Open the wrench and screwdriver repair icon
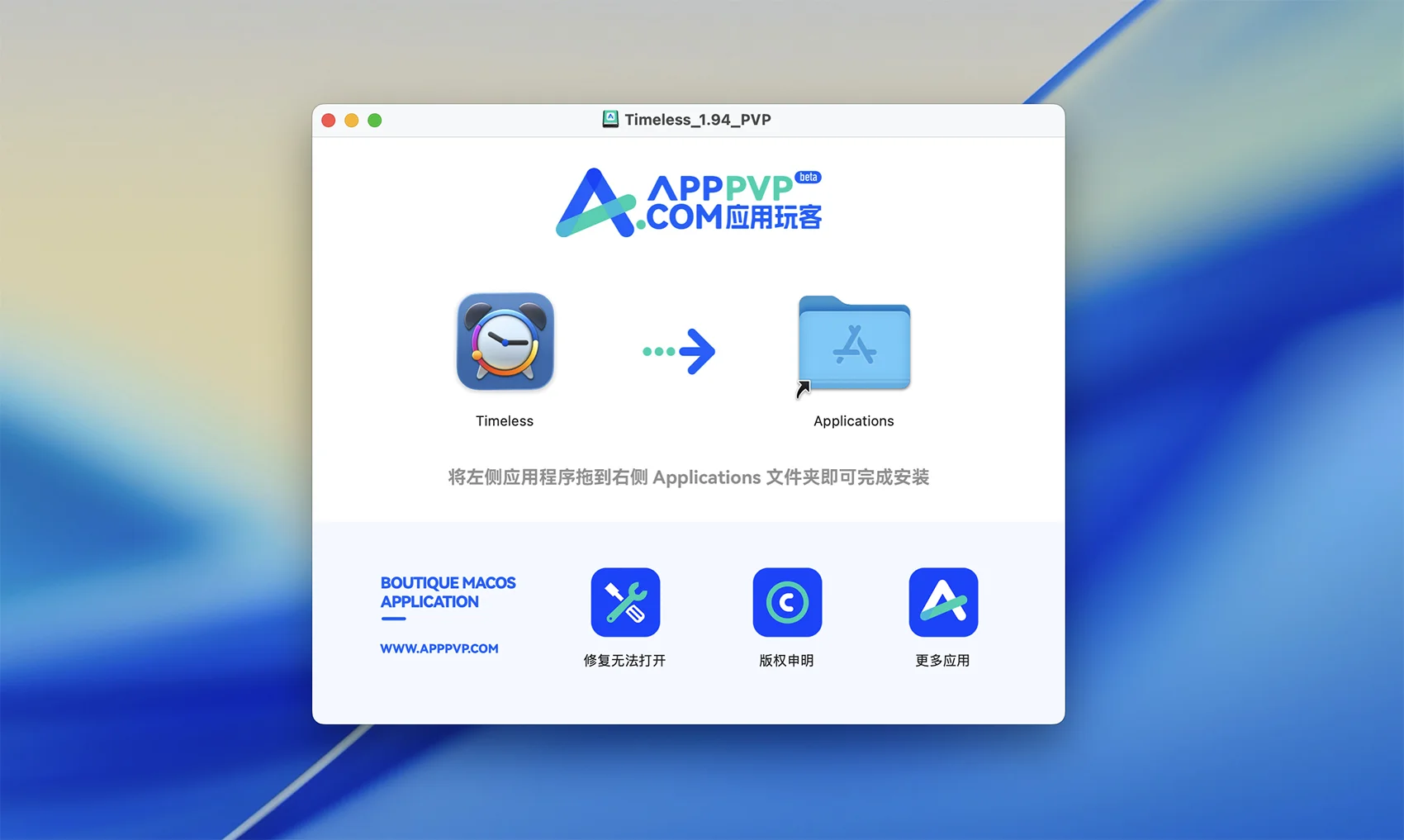 pyautogui.click(x=625, y=602)
